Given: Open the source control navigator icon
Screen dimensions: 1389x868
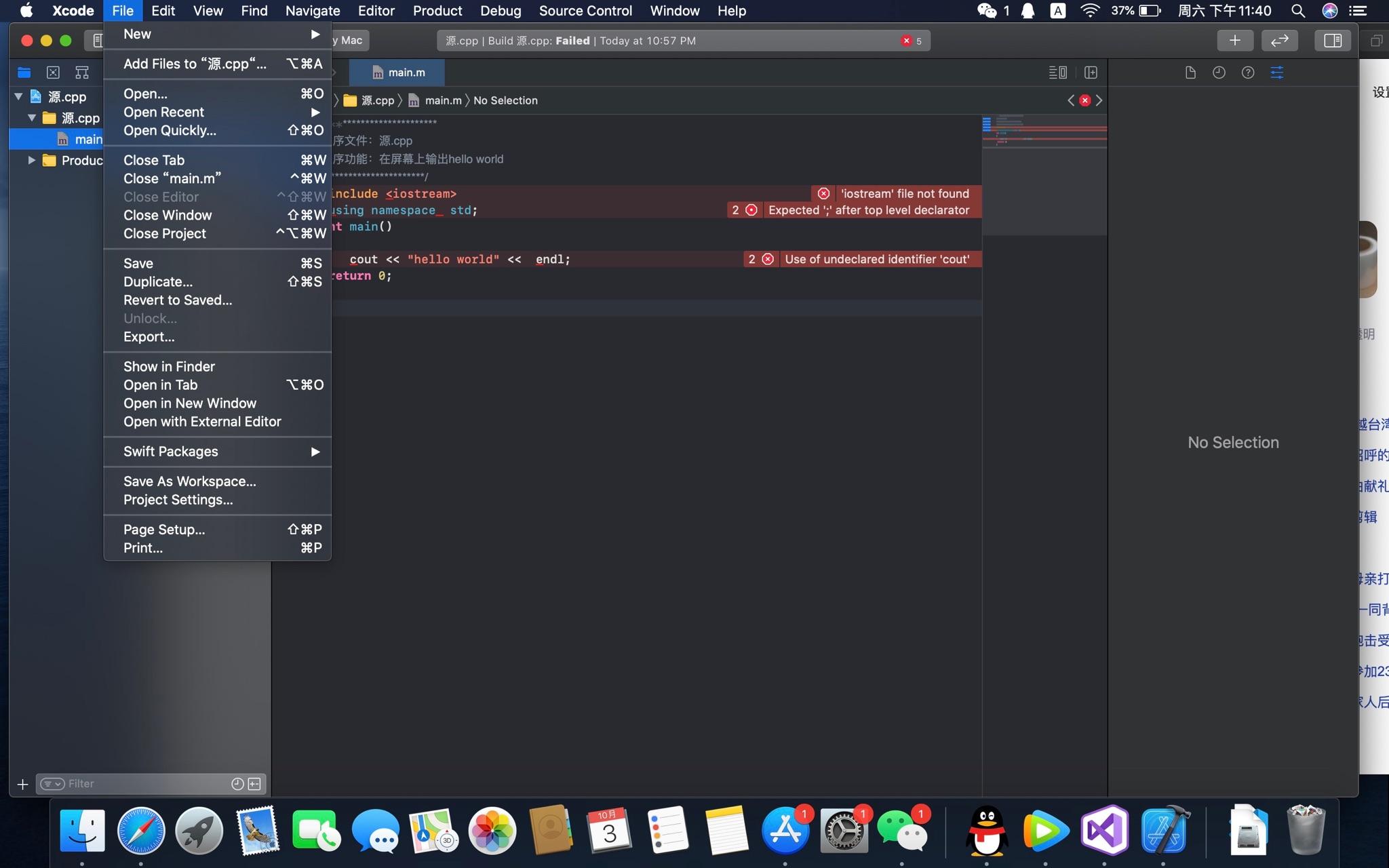Looking at the screenshot, I should [x=53, y=73].
